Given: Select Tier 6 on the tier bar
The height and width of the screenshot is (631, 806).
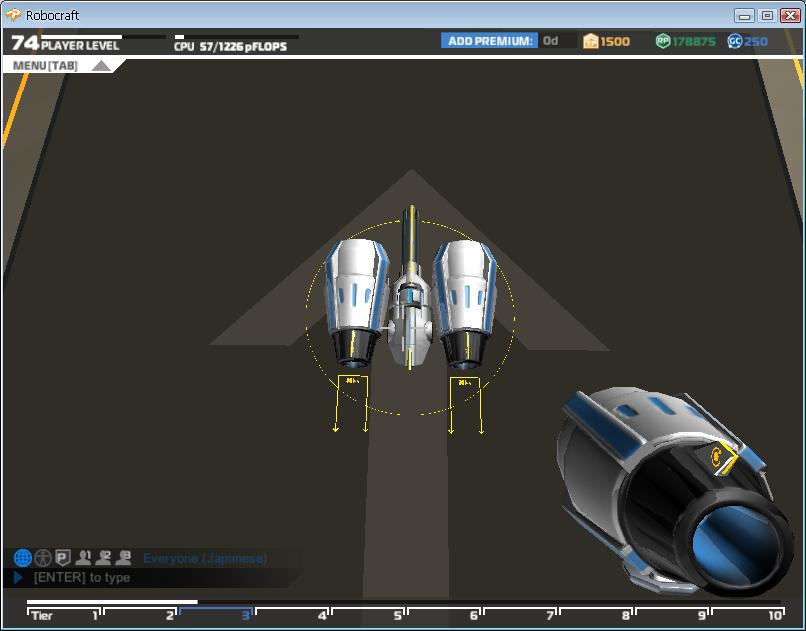Looking at the screenshot, I should click(444, 614).
